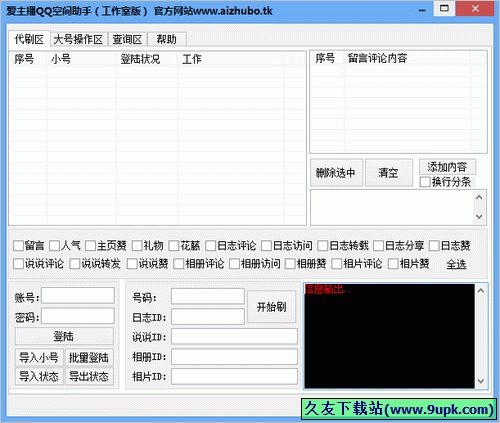Click the 小号 column header
The height and width of the screenshot is (423, 500).
82,59
